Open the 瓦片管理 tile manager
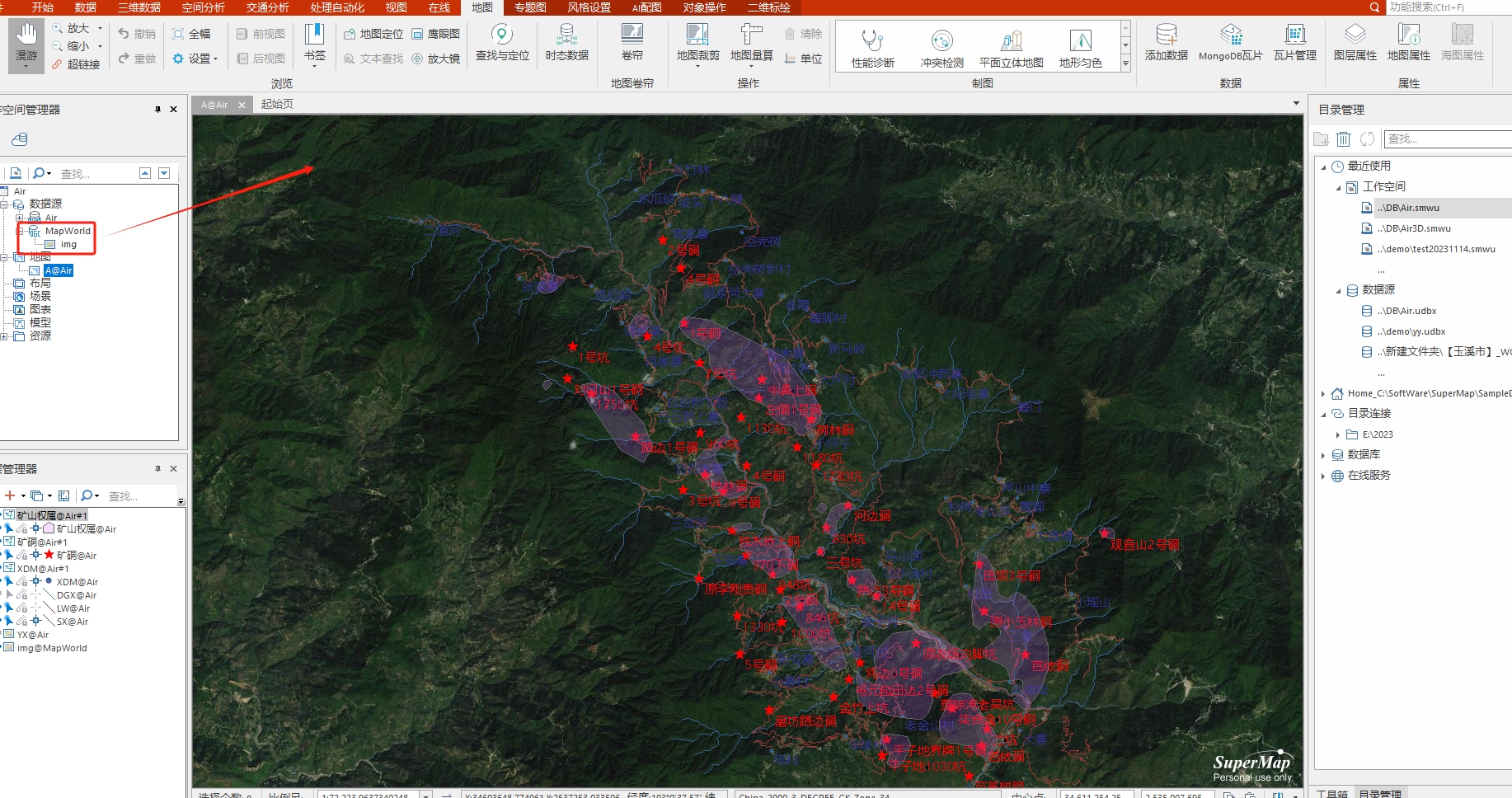This screenshot has height=798, width=1512. (1294, 43)
